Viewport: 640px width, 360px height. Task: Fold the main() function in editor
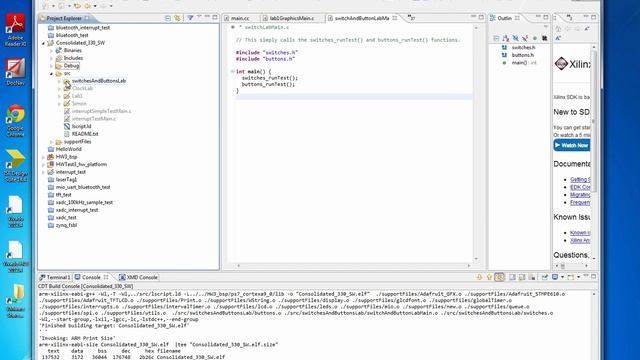pos(232,71)
